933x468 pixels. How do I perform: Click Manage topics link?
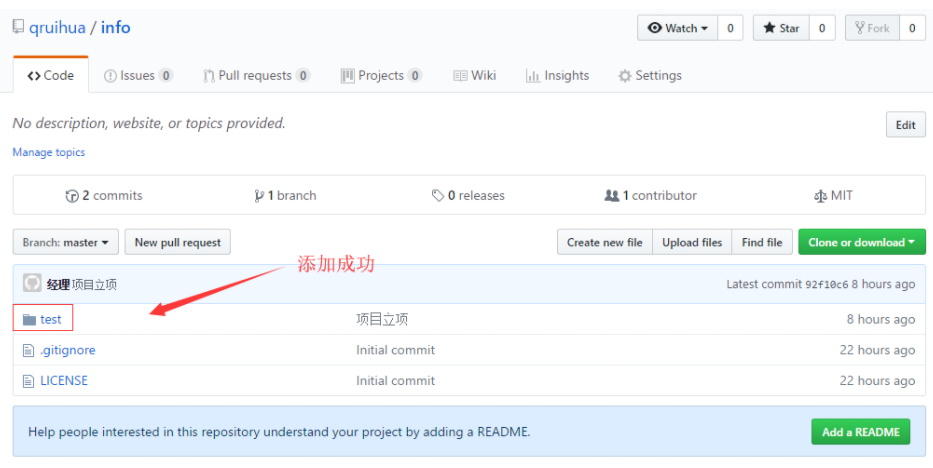coord(49,152)
